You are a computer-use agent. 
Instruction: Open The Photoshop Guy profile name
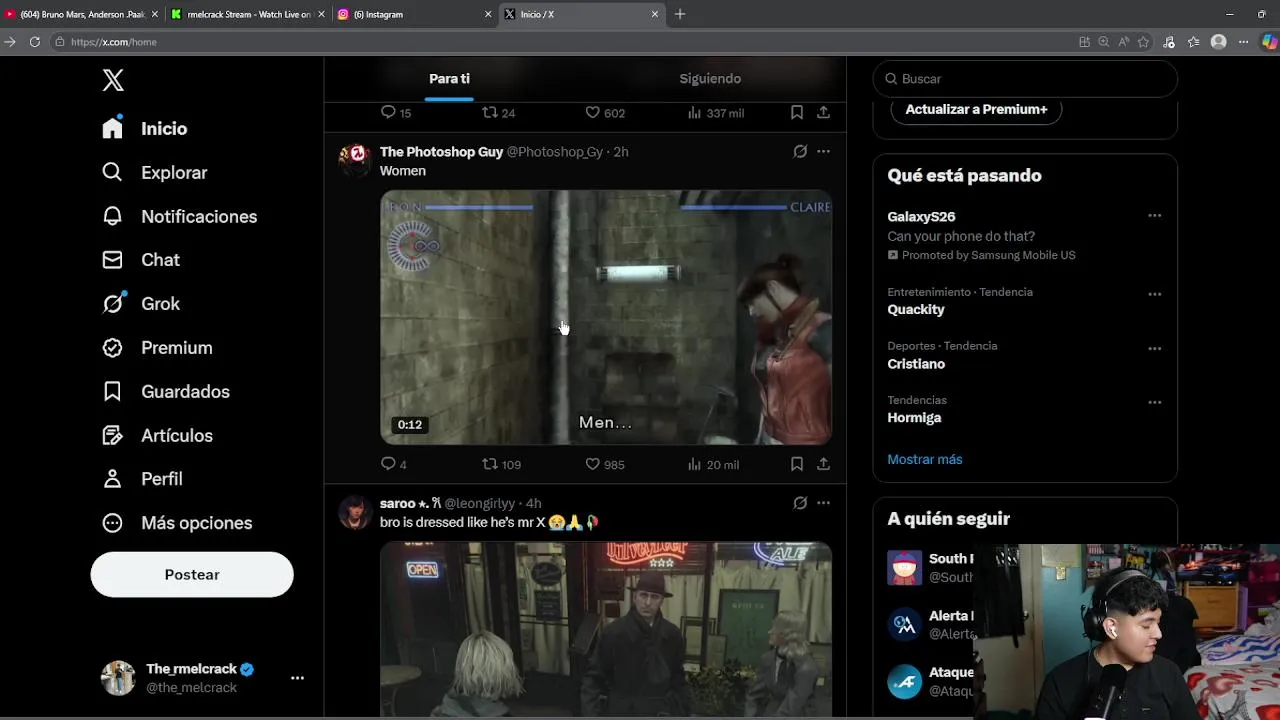[441, 152]
